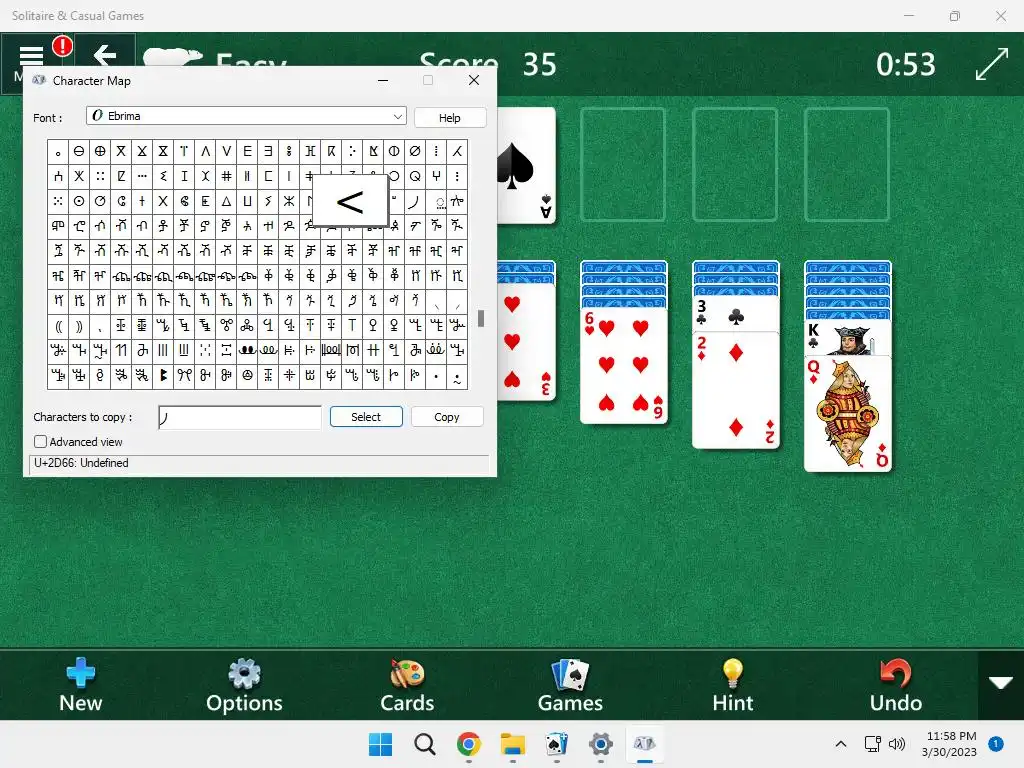
Task: Click the empty last foundation slot
Action: tap(847, 165)
